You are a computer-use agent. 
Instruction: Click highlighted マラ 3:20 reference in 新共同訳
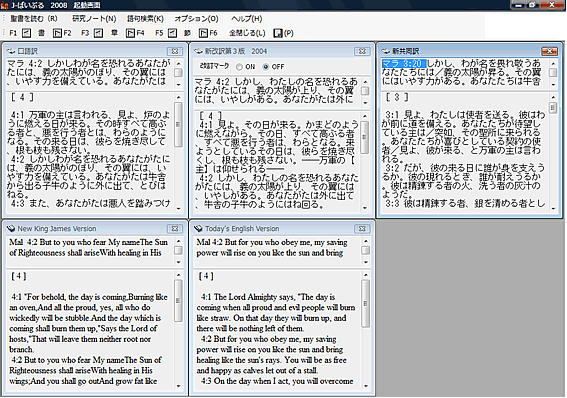click(x=404, y=64)
